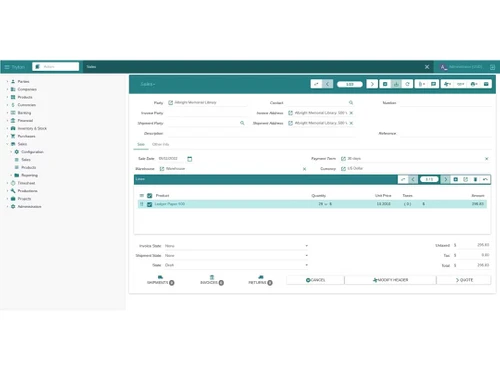Open Products under the Sales menu
The height and width of the screenshot is (375, 500).
[28, 167]
